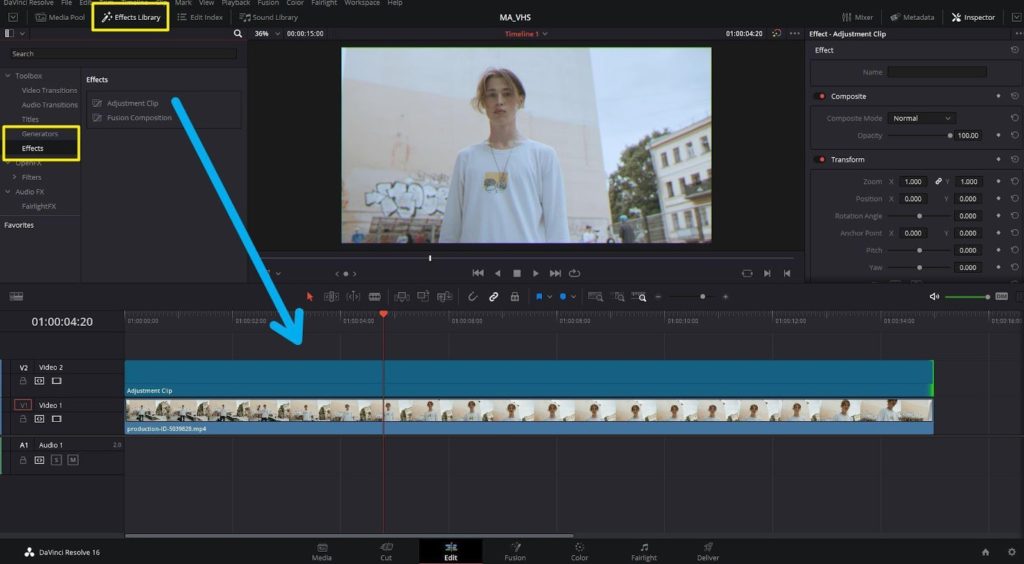Lock the Video 2 track
Screen dimensions: 1024x564
[x=23, y=381]
